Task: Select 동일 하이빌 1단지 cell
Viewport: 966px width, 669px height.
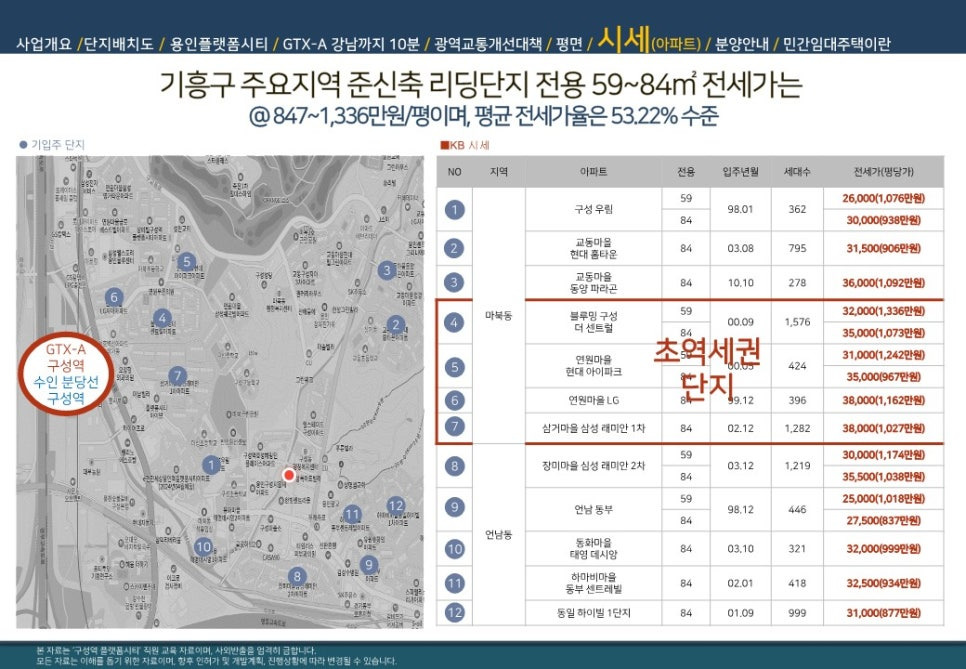Action: (593, 613)
